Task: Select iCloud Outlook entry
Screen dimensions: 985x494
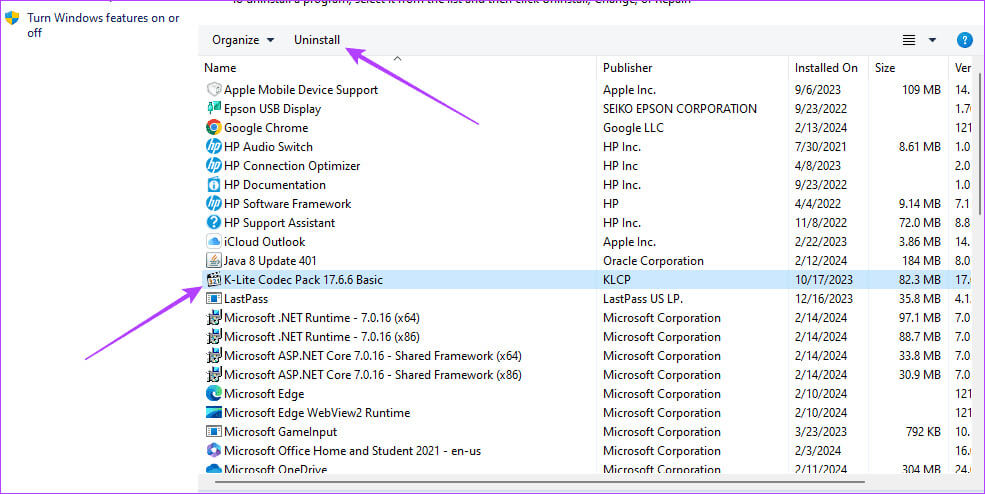Action: [264, 241]
